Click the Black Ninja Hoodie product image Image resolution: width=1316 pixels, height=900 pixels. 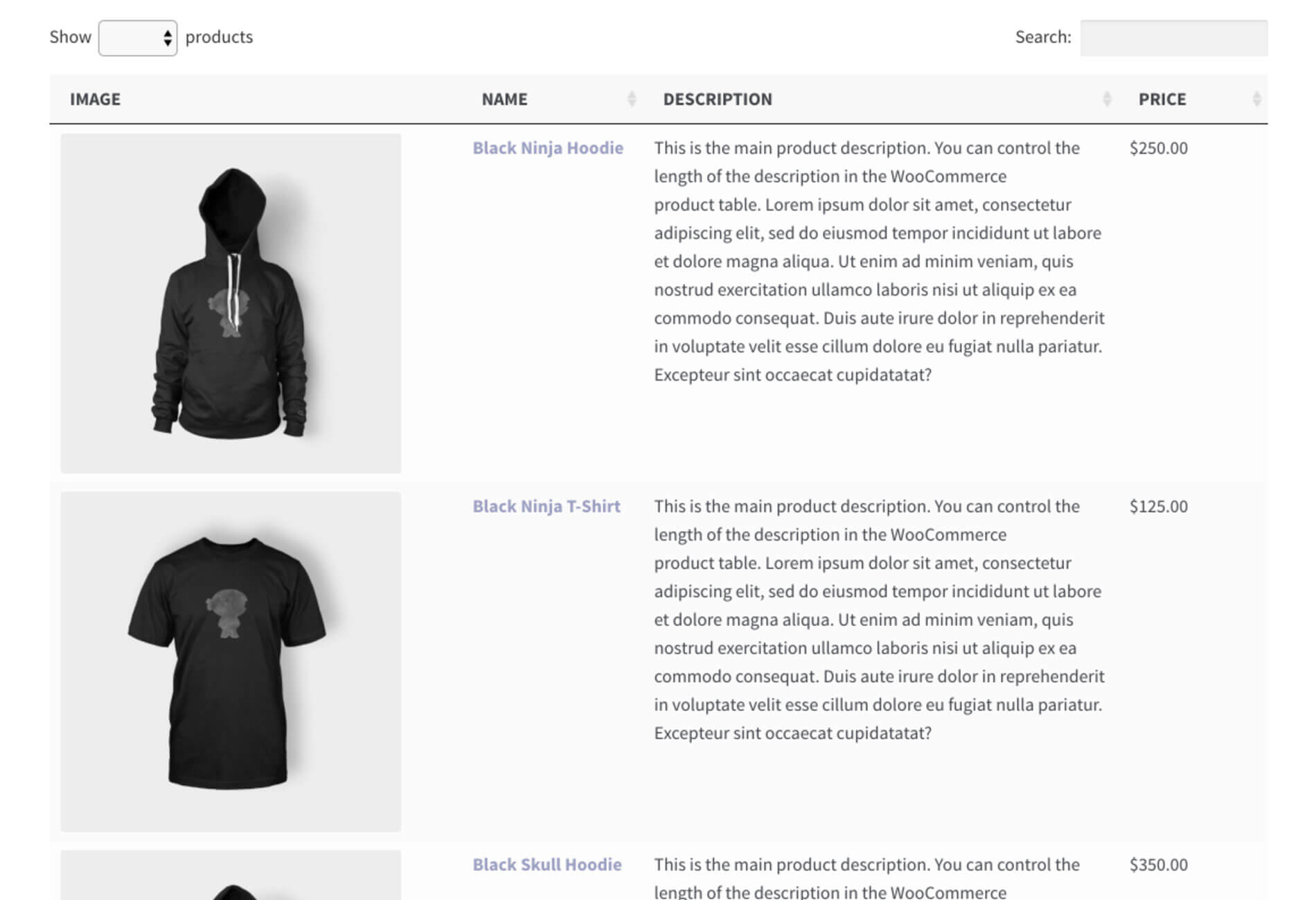click(231, 303)
